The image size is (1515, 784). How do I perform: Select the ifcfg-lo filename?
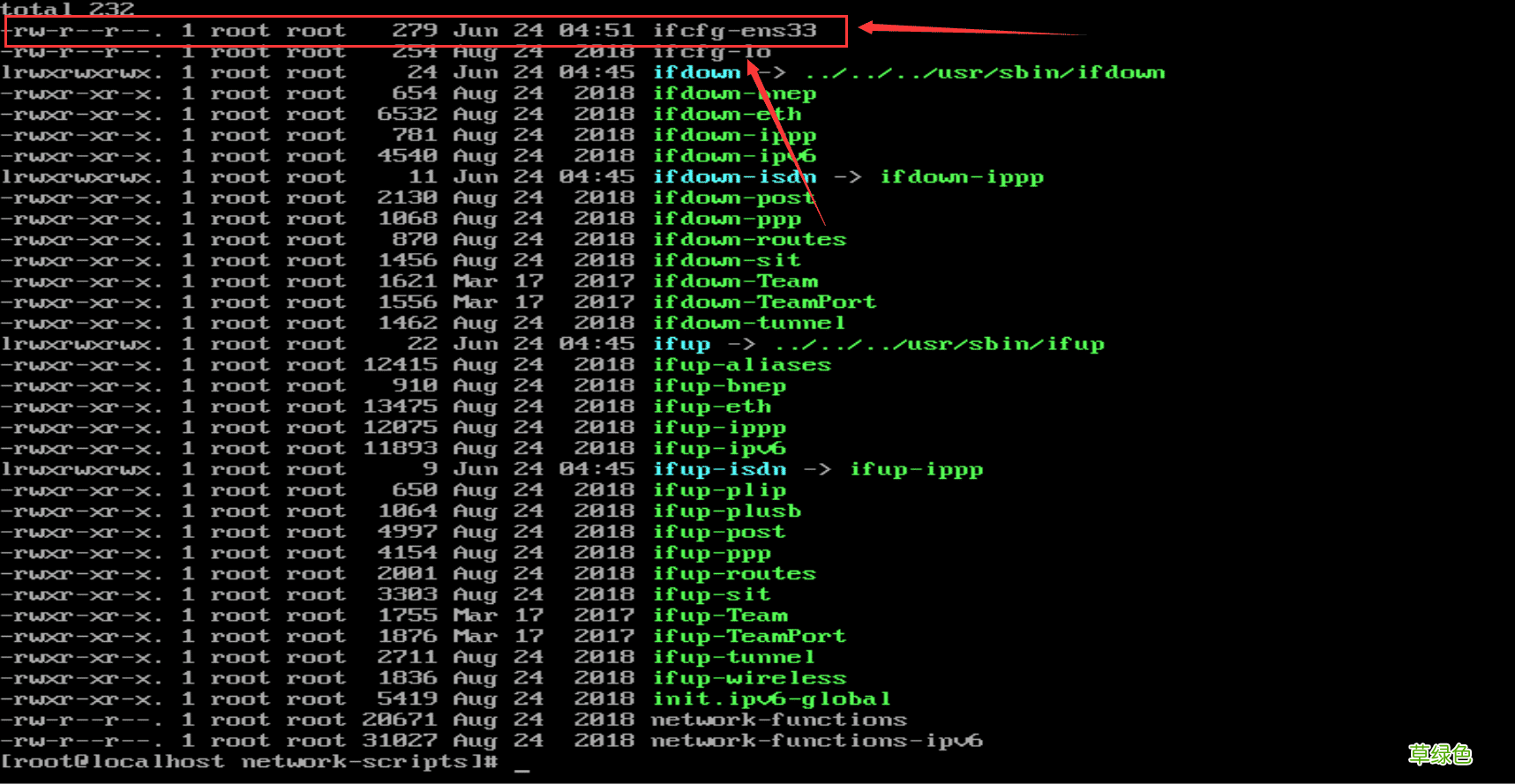pos(711,52)
